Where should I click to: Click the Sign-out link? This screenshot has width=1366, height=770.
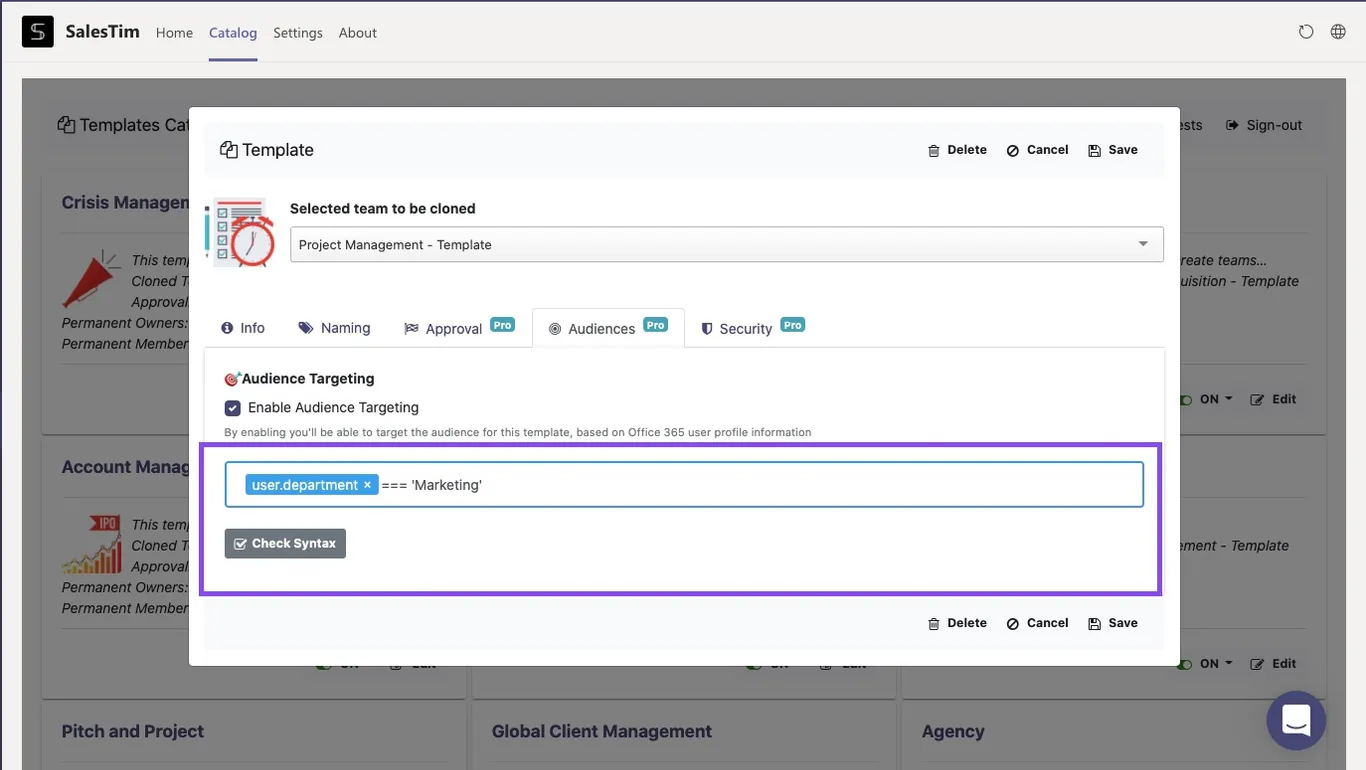point(1264,125)
